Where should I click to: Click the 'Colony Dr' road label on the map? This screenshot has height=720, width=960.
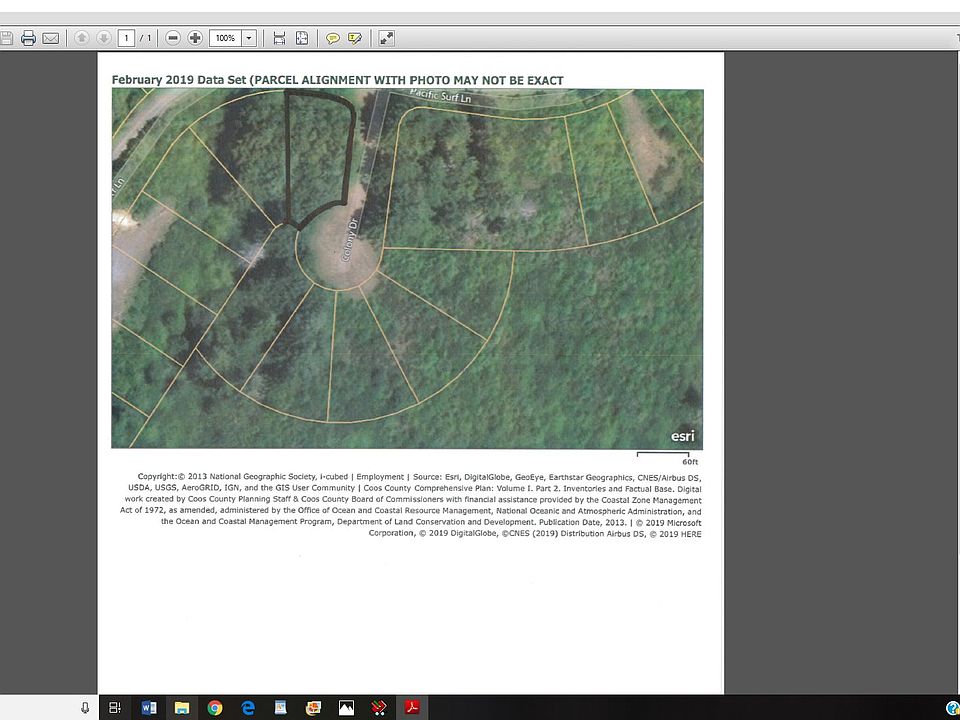349,241
